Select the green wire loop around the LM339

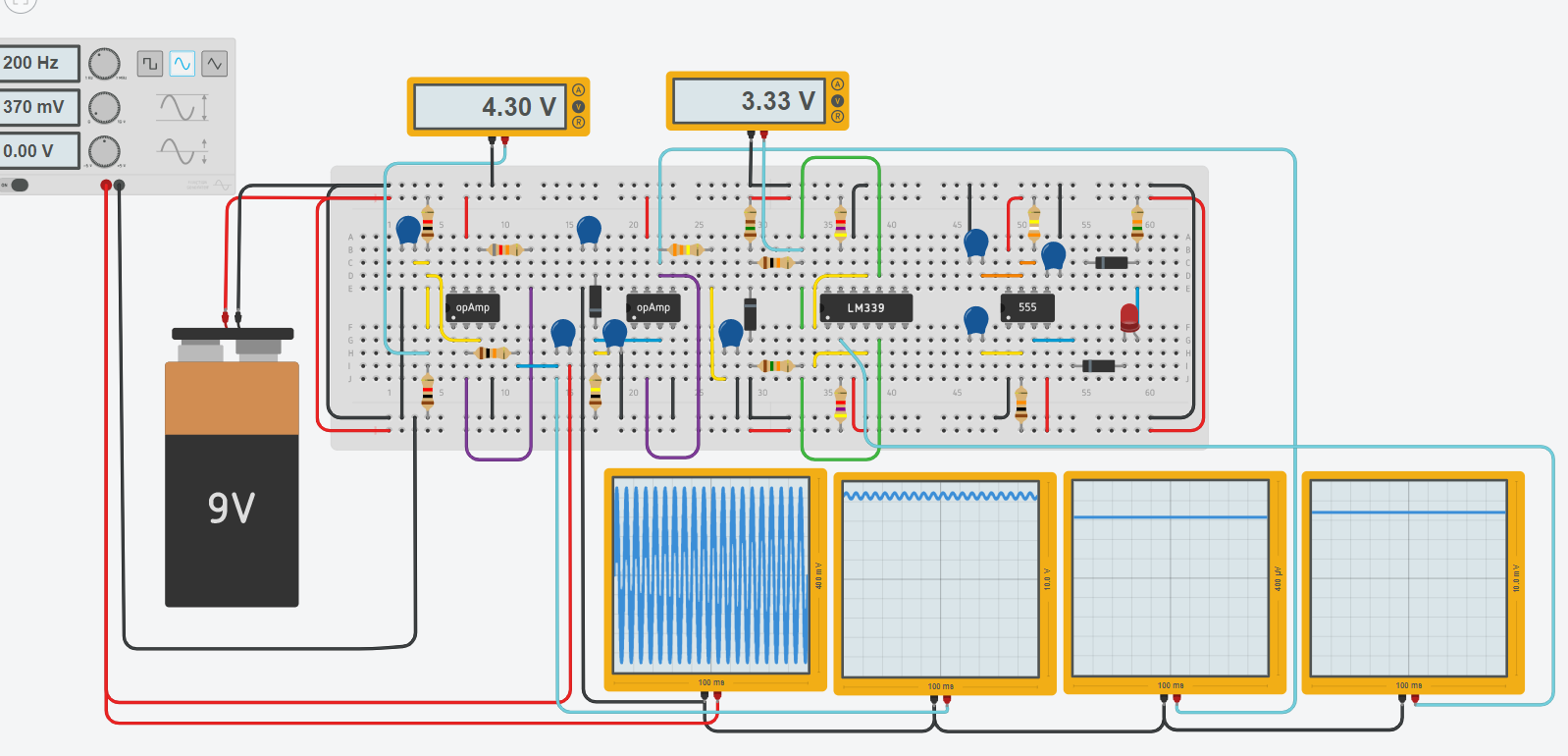click(x=841, y=308)
